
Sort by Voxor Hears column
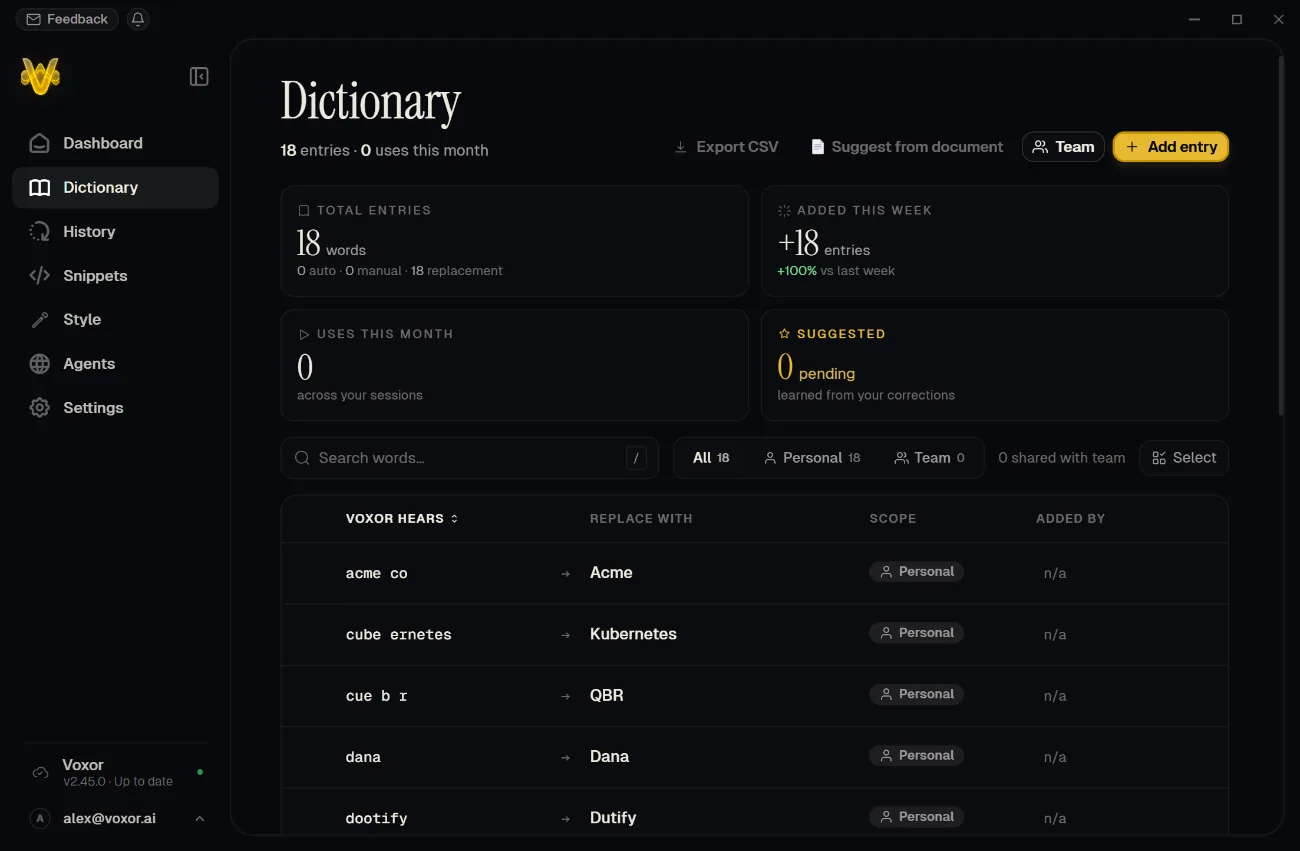402,519
